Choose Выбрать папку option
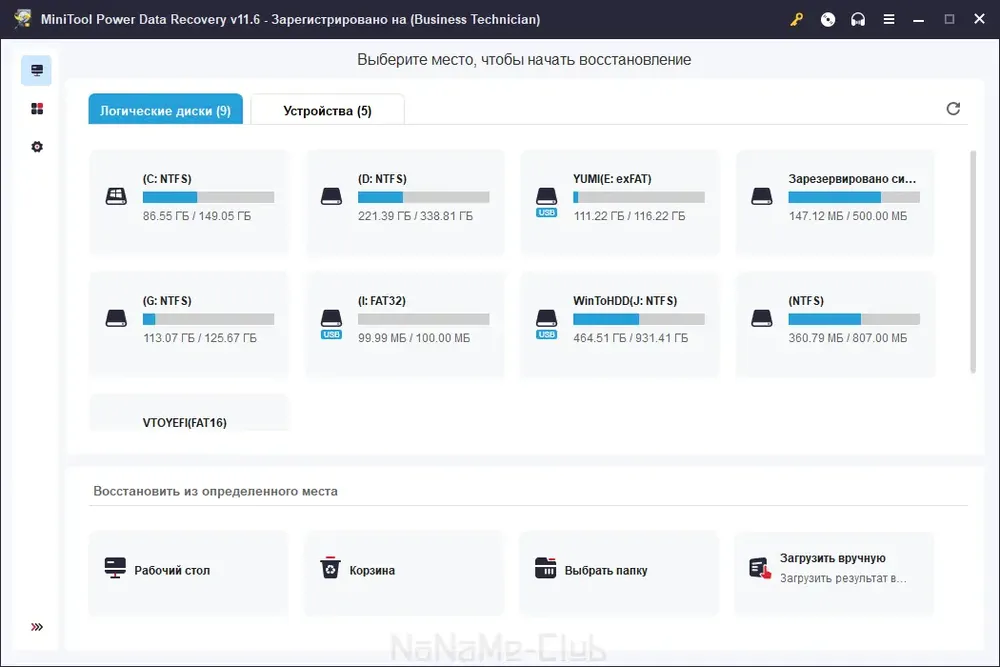Viewport: 1000px width, 667px height. coord(619,572)
